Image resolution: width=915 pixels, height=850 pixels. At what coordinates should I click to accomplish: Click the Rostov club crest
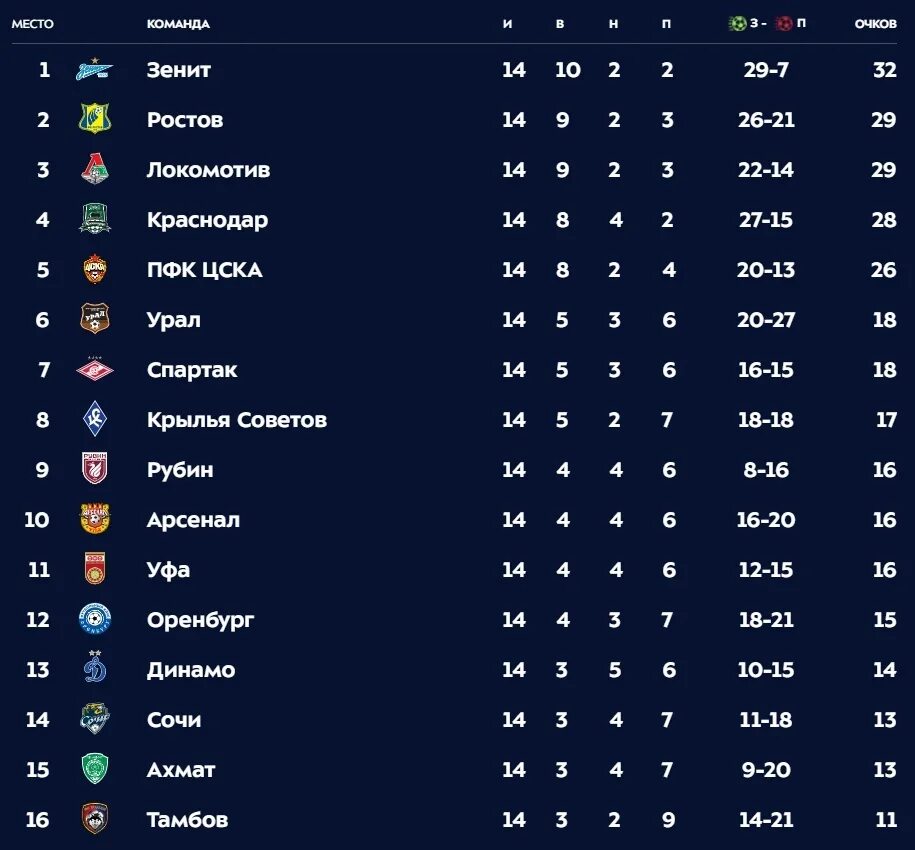pos(95,120)
